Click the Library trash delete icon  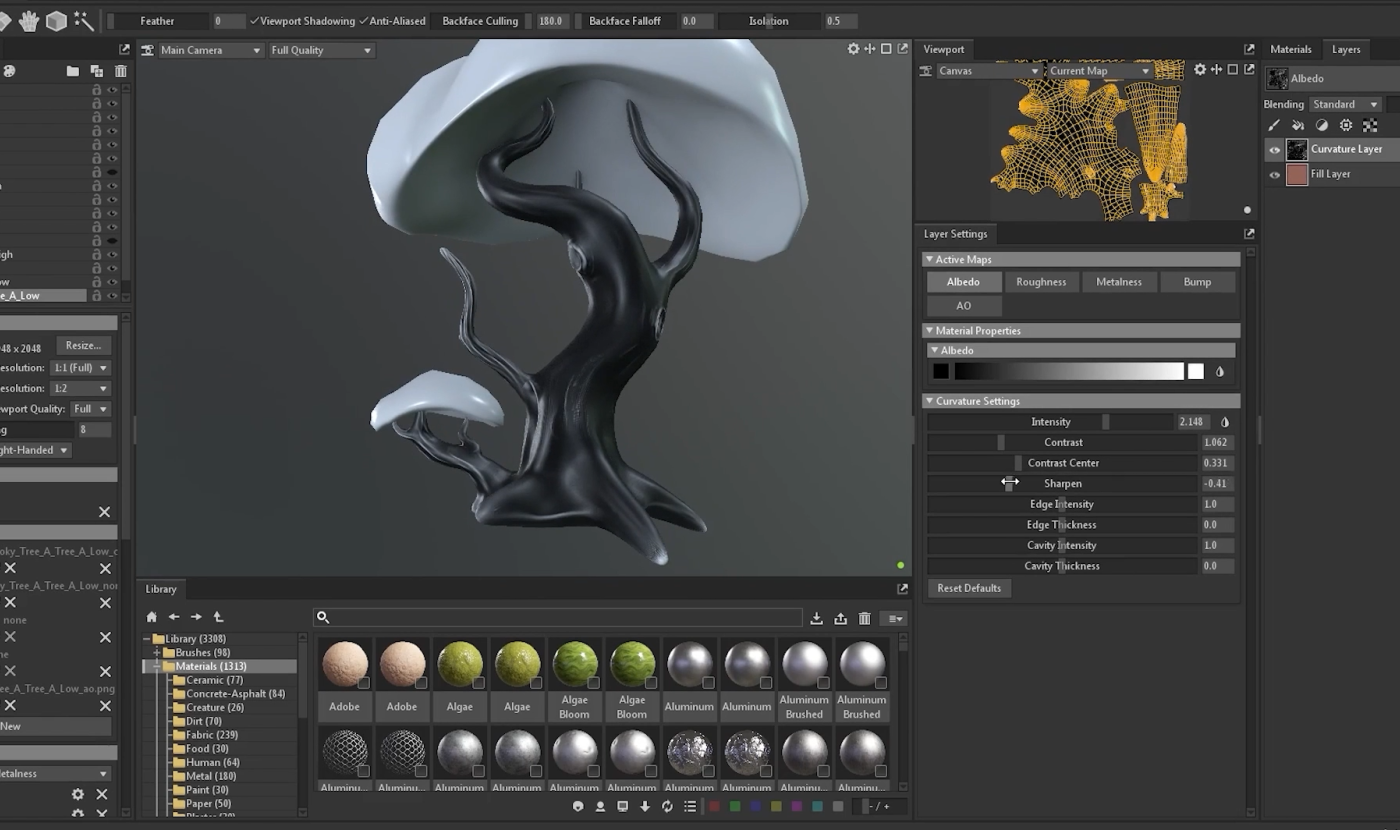click(865, 618)
